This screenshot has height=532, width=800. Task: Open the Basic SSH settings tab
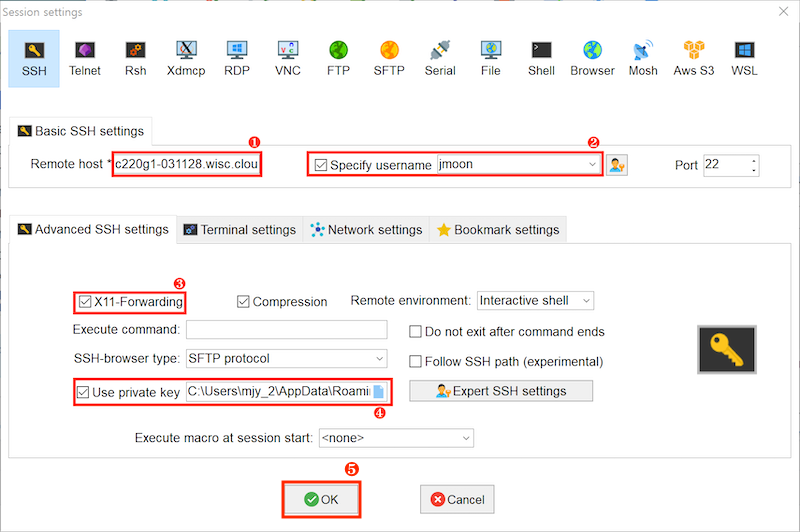point(81,131)
